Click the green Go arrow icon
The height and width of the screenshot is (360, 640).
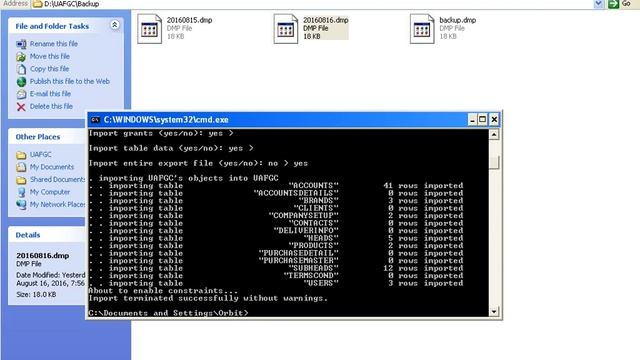613,4
